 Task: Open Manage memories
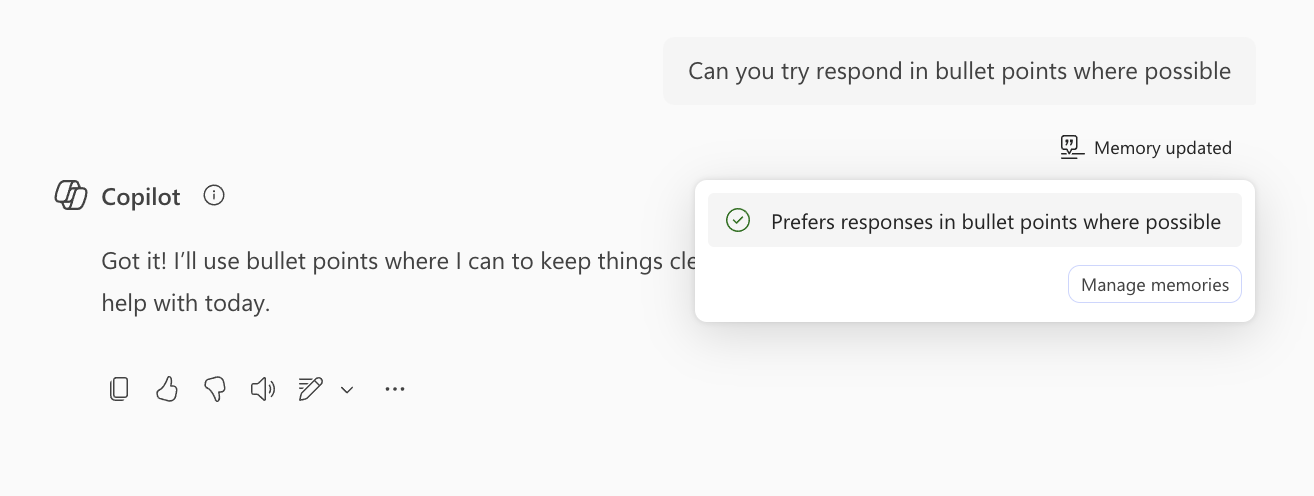coord(1155,285)
